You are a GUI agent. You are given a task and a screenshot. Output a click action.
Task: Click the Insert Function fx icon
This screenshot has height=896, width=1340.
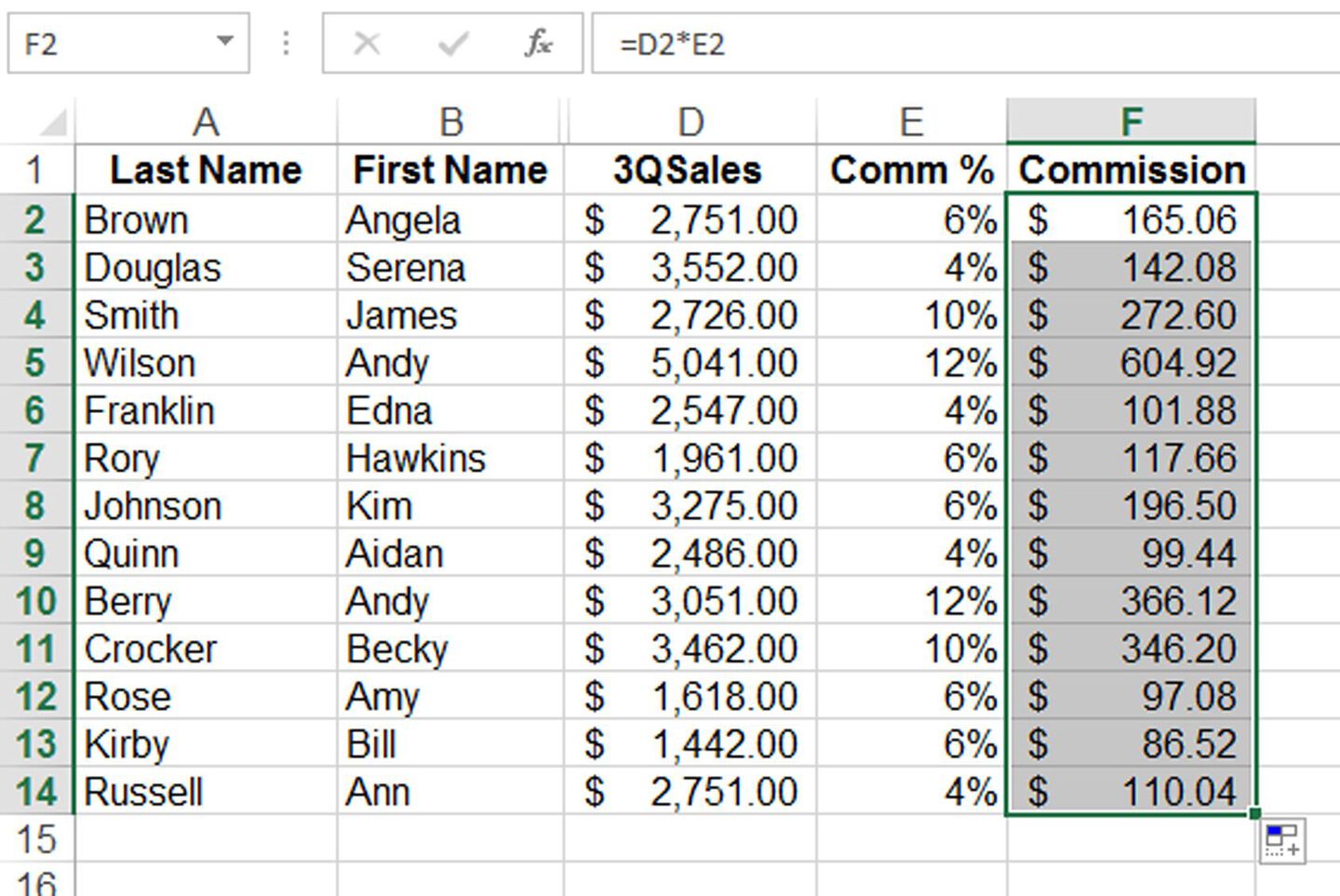[538, 42]
